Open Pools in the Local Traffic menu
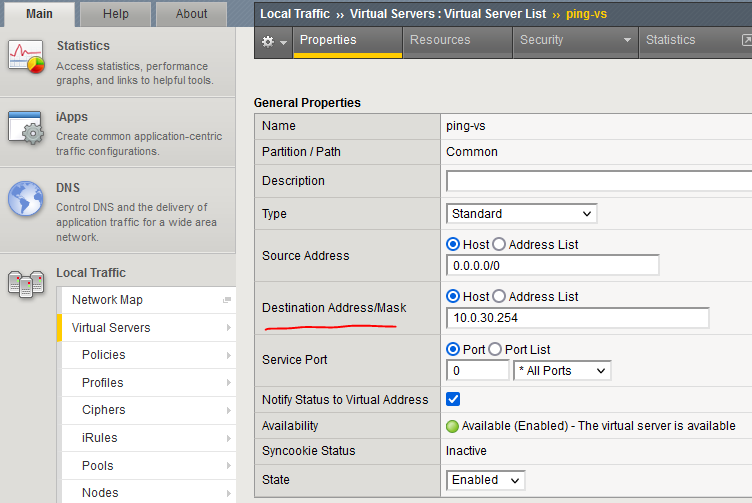Viewport: 752px width, 503px height. (97, 465)
